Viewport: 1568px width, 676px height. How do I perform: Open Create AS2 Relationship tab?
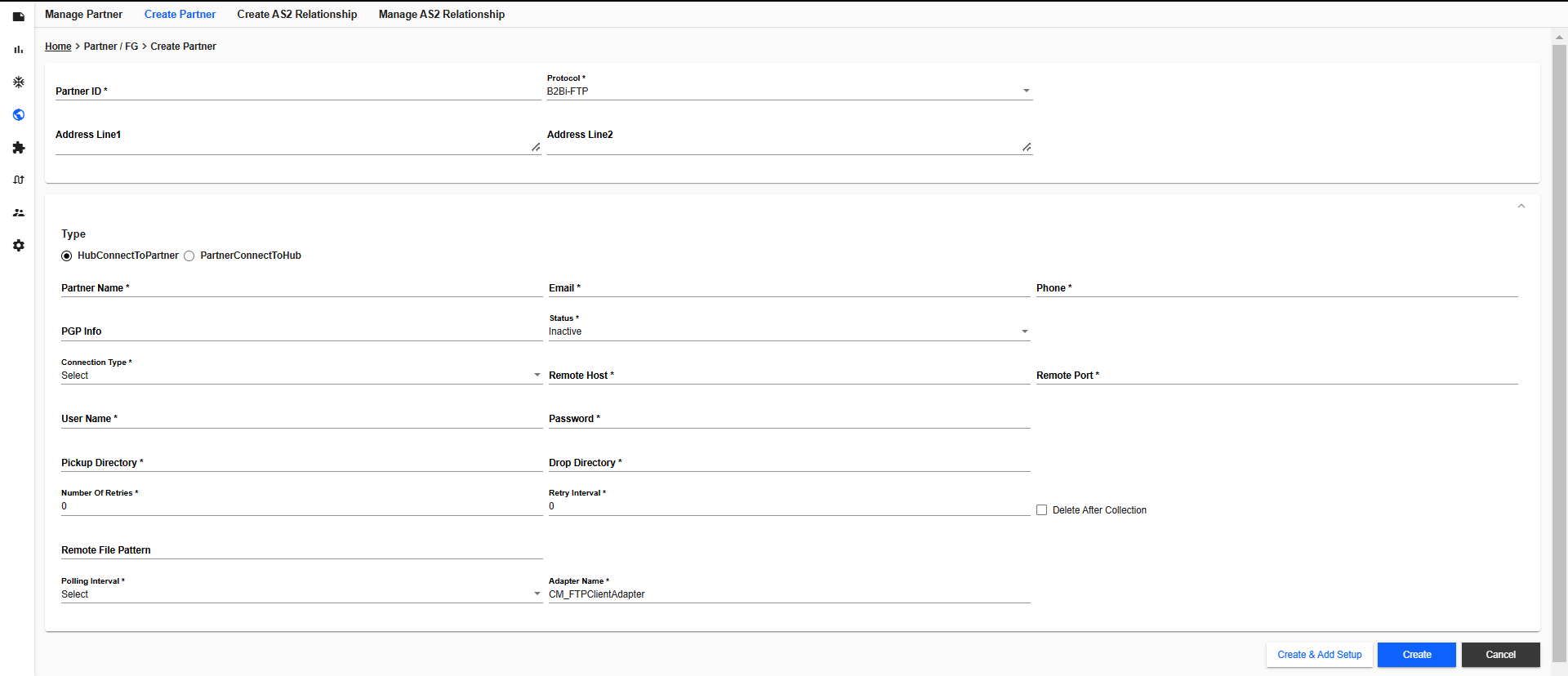297,14
